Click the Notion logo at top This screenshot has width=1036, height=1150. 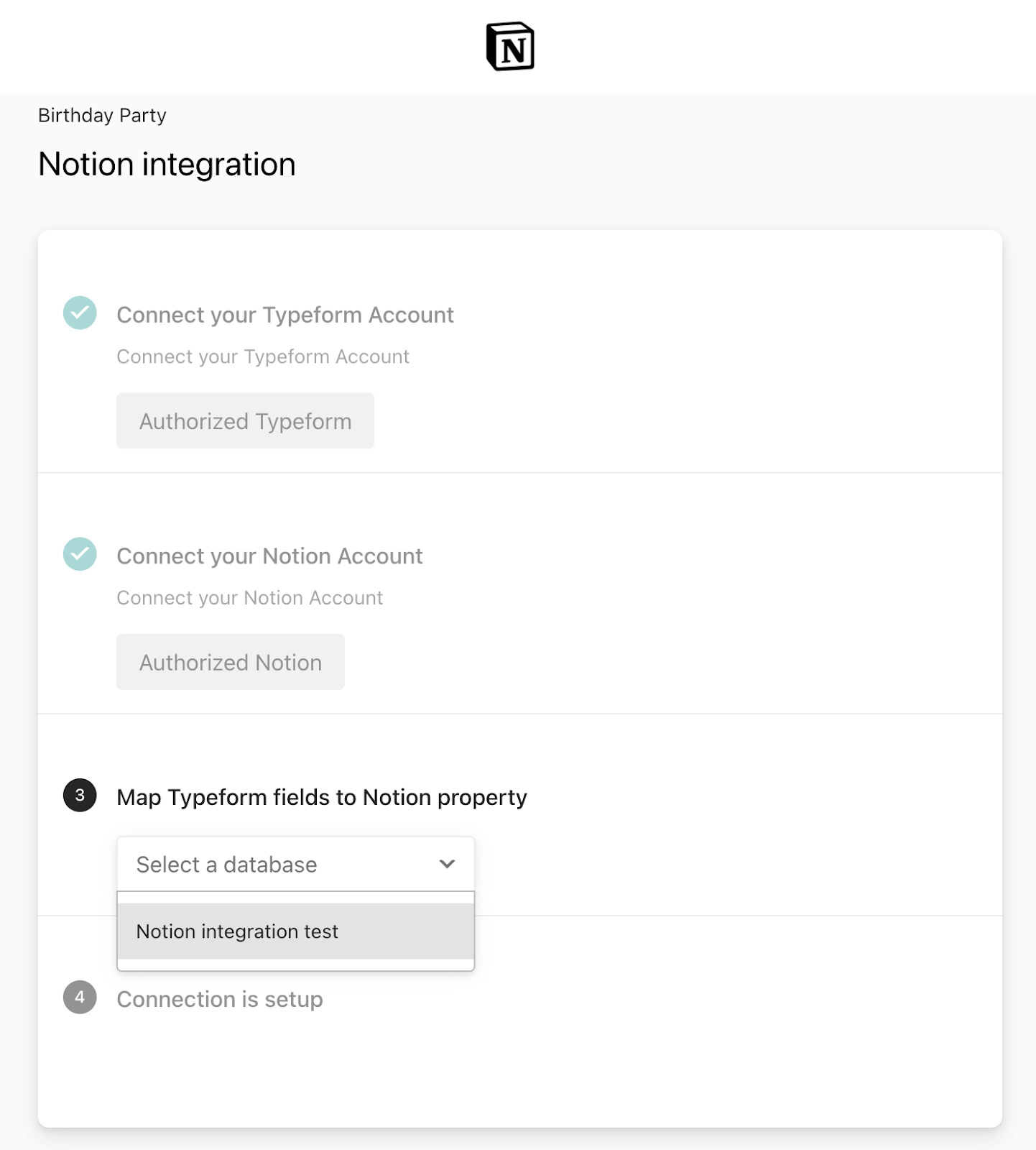coord(510,47)
